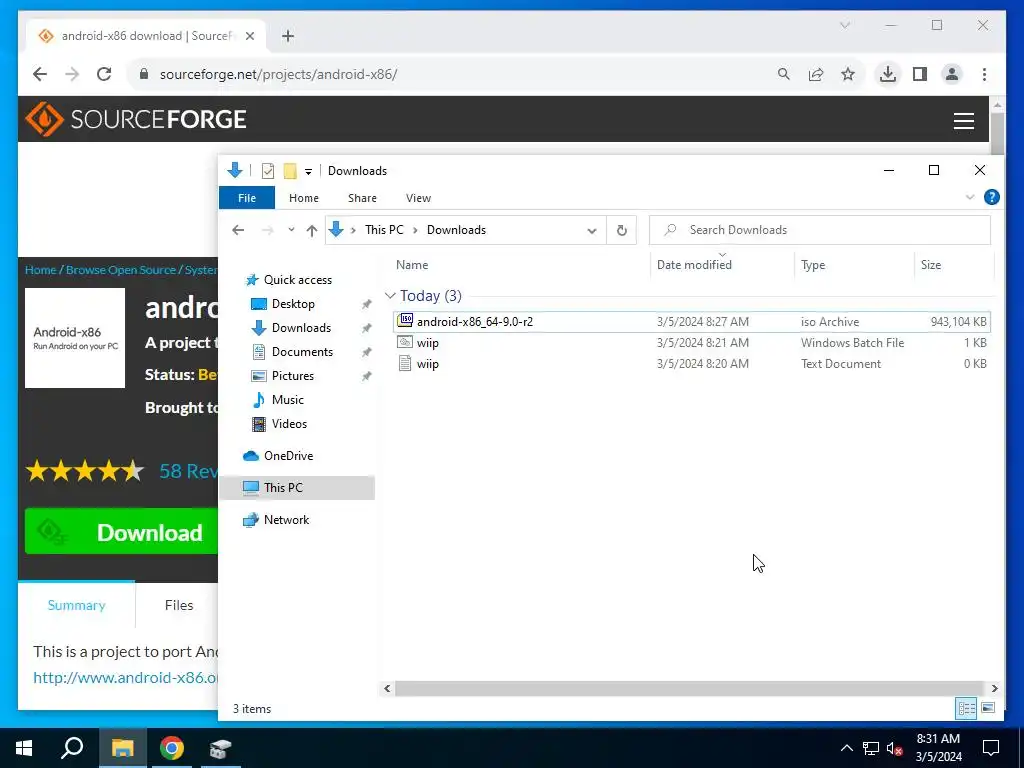The height and width of the screenshot is (768, 1024).
Task: Click the horizontal scrollbar in Explorer
Action: point(689,688)
